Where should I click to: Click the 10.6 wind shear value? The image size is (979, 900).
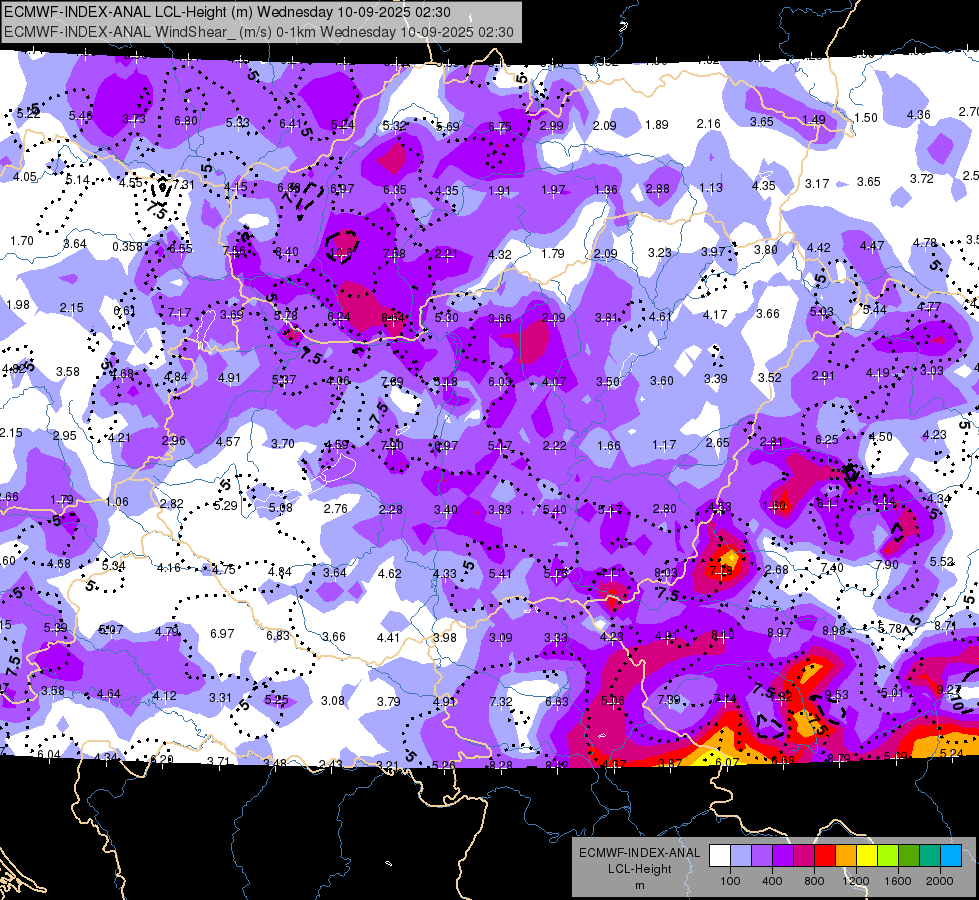tap(341, 253)
